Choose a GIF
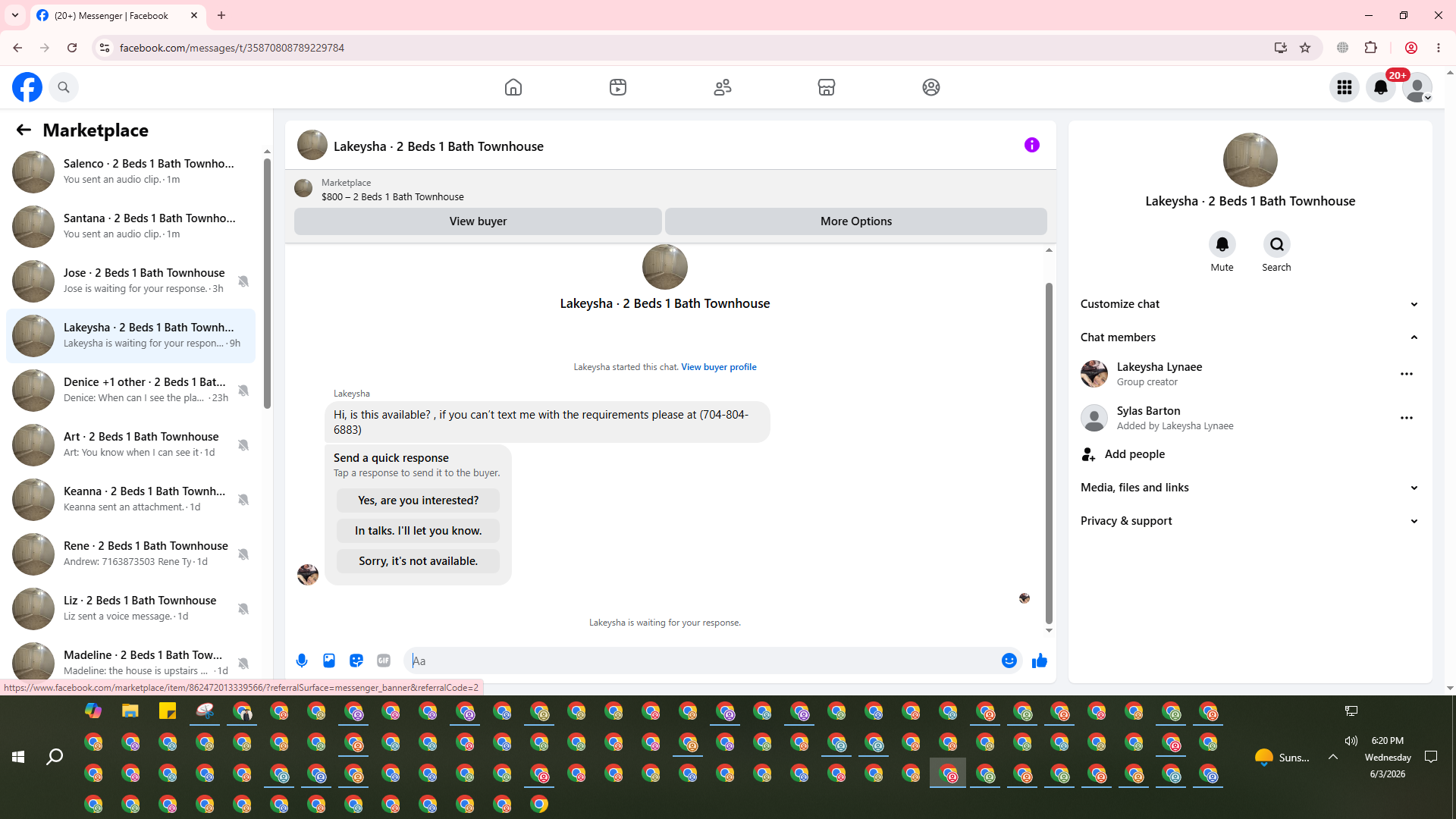This screenshot has height=819, width=1456. (384, 661)
